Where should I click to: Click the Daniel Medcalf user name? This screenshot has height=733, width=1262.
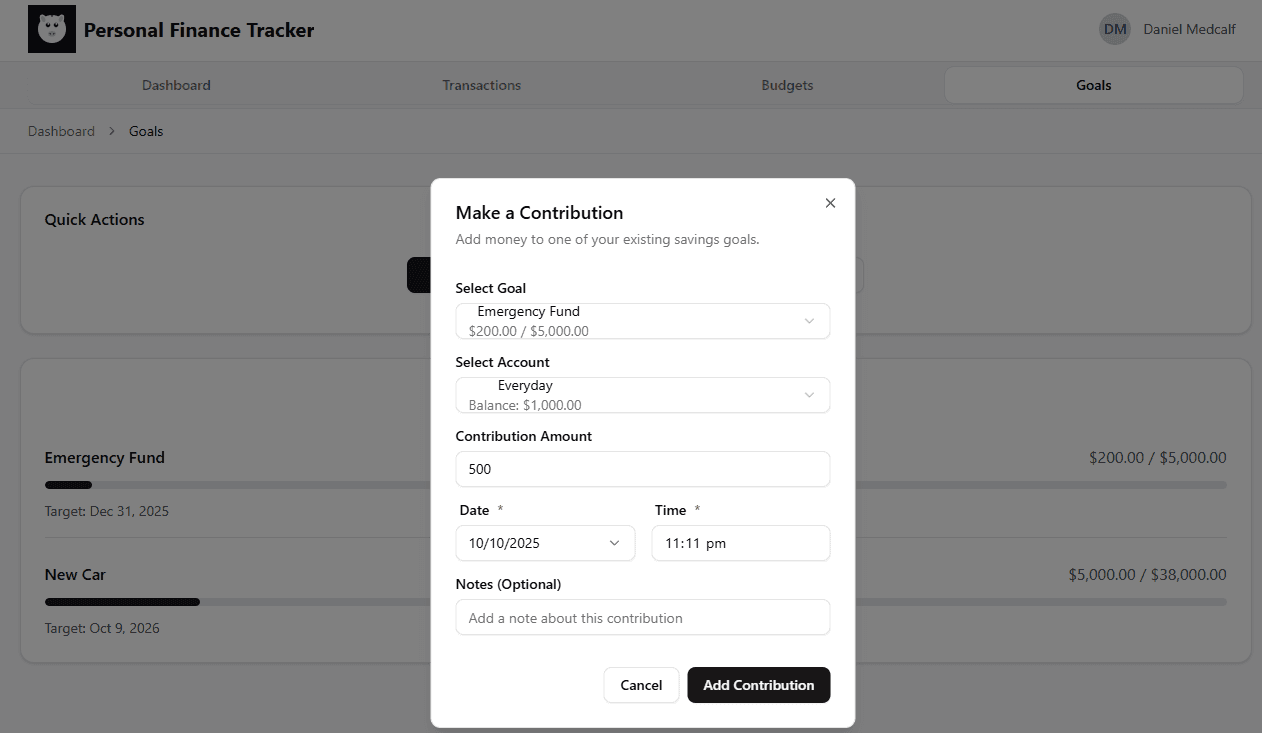point(1189,29)
